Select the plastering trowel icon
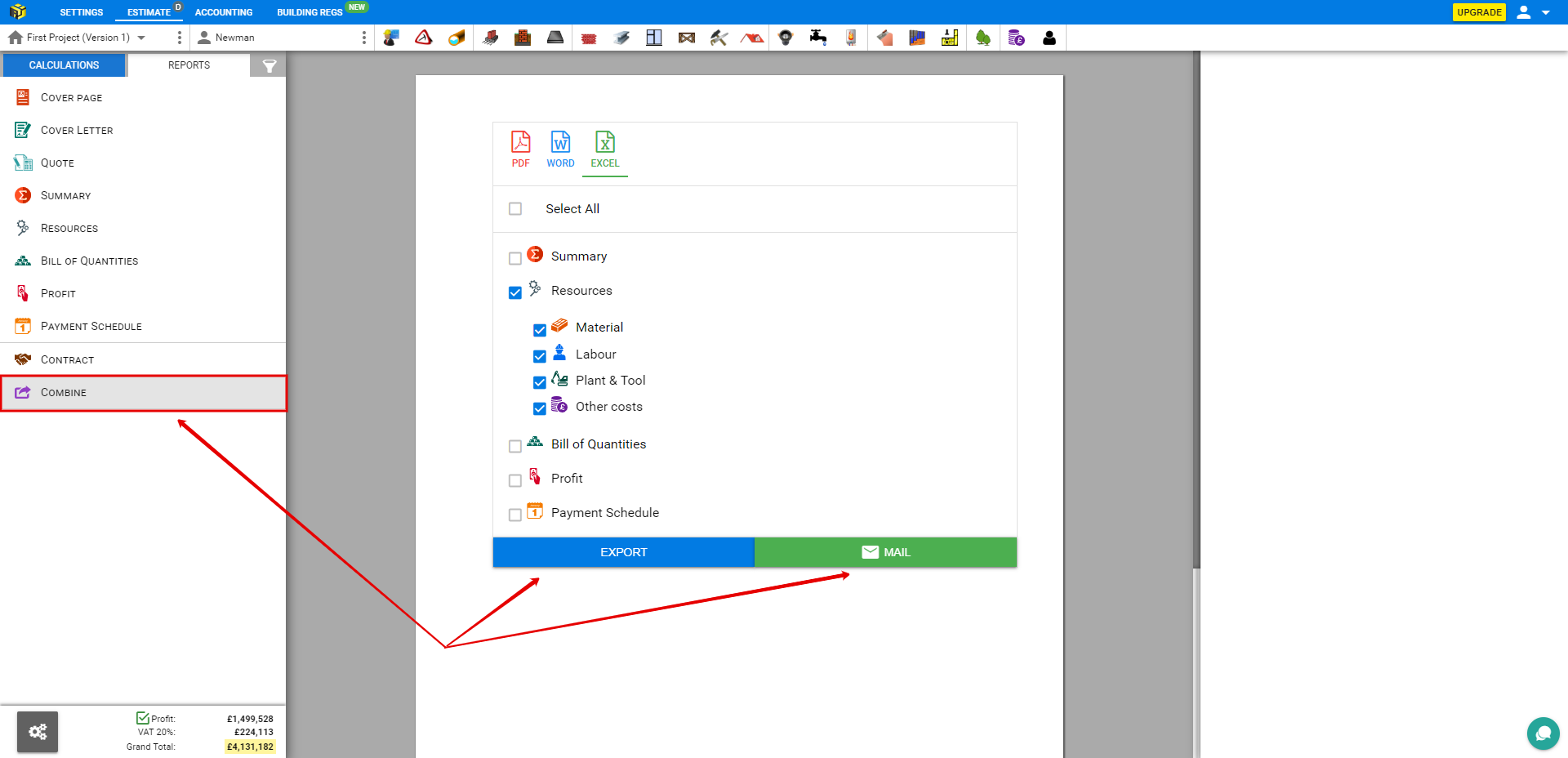Viewport: 1568px width, 758px height. pos(884,38)
